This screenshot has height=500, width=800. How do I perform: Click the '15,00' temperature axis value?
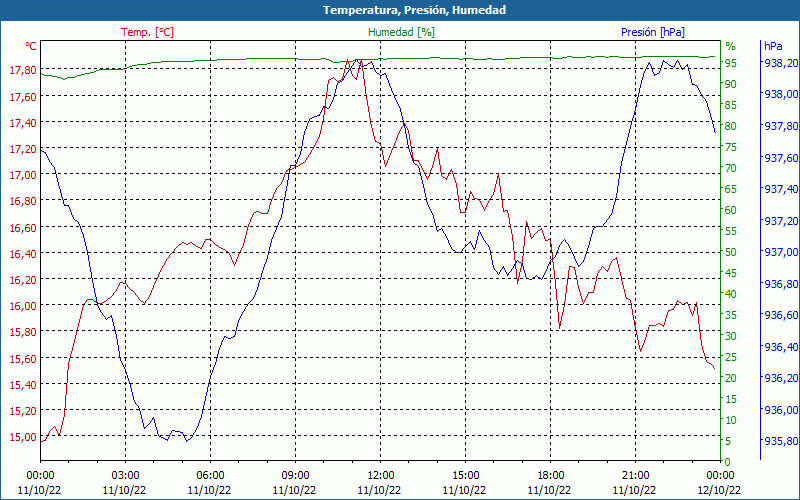coord(23,437)
